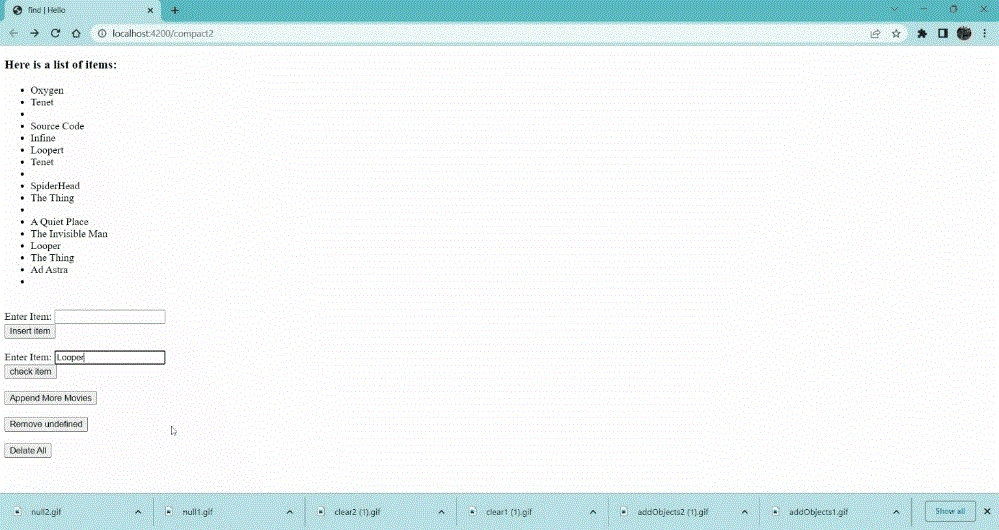This screenshot has width=999, height=530.
Task: Toggle the browser side panel icon
Action: pos(943,33)
